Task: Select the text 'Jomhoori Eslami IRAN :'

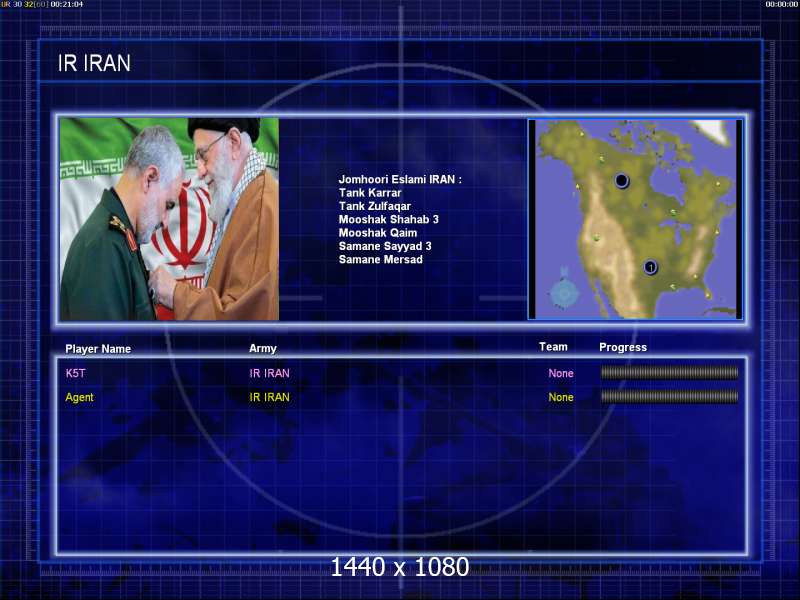Action: [400, 180]
